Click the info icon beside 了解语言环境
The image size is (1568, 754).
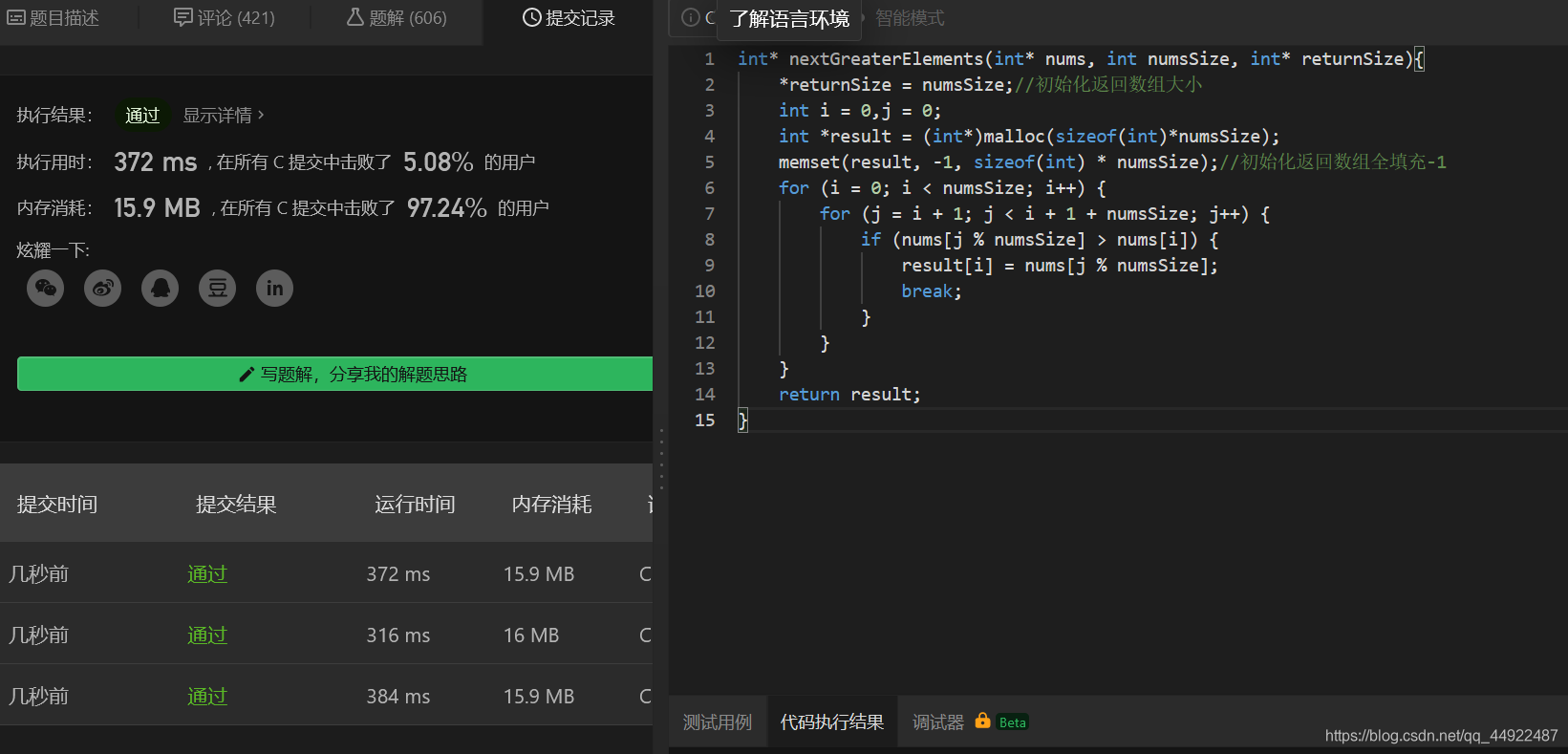point(690,17)
